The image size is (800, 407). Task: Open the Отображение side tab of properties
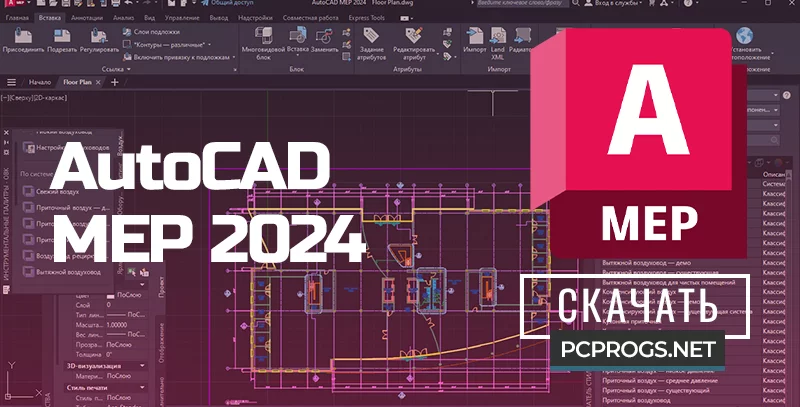click(162, 342)
